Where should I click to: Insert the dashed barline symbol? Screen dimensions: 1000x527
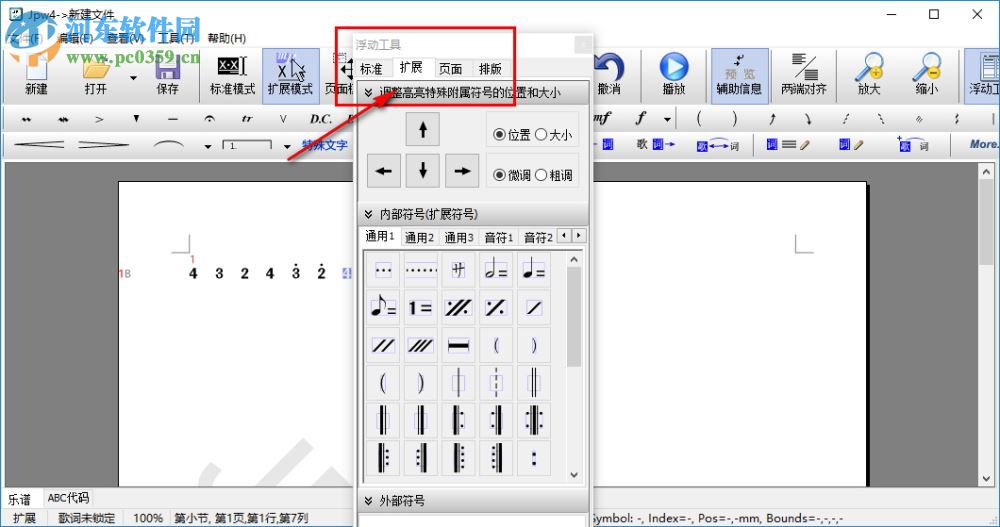[496, 383]
